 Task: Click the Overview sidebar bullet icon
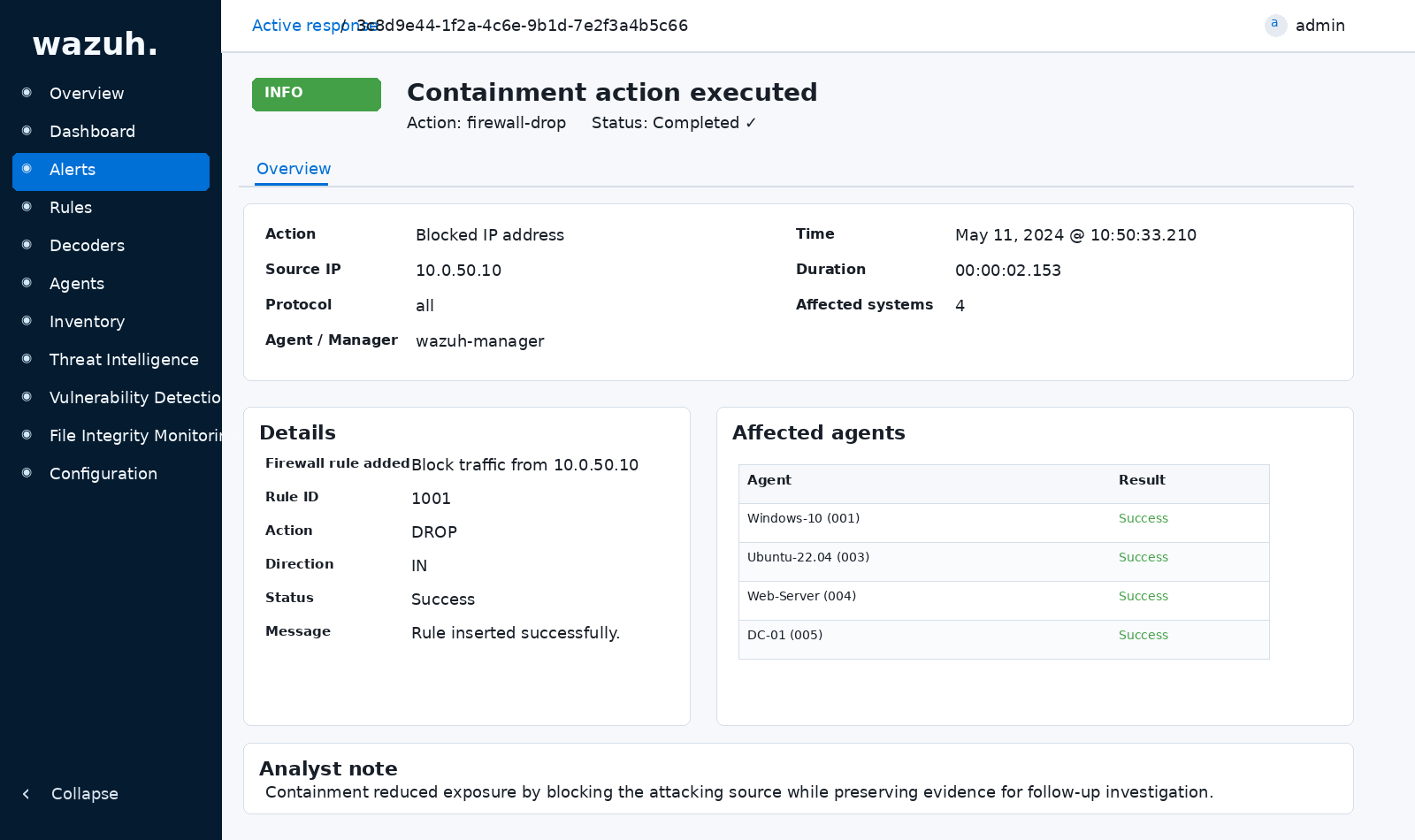click(x=27, y=93)
